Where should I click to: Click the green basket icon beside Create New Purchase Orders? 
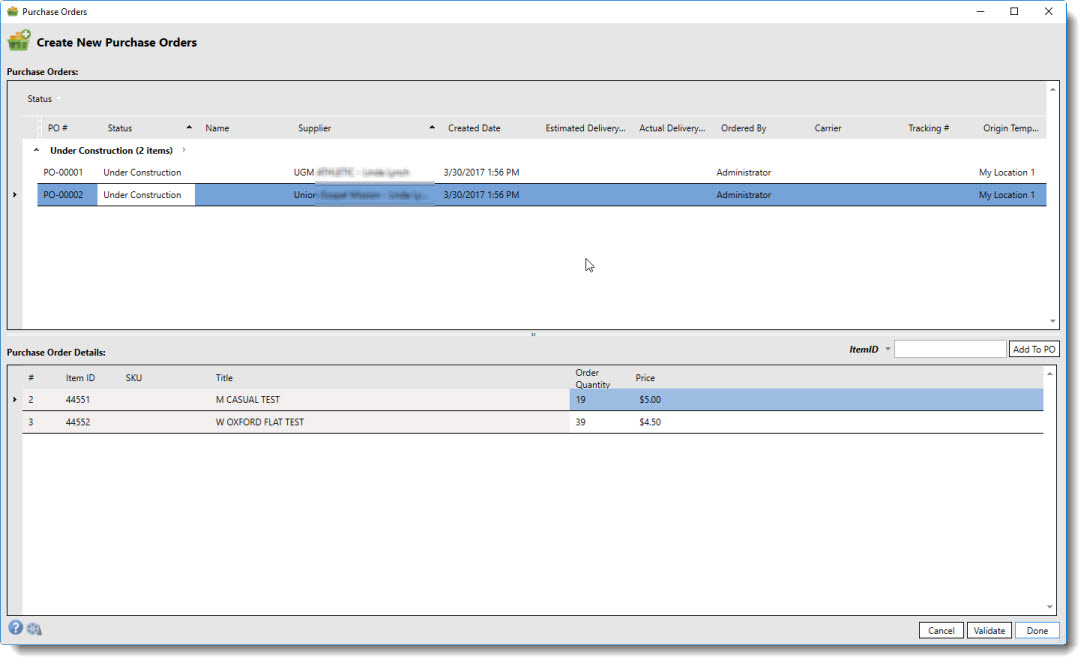click(19, 40)
